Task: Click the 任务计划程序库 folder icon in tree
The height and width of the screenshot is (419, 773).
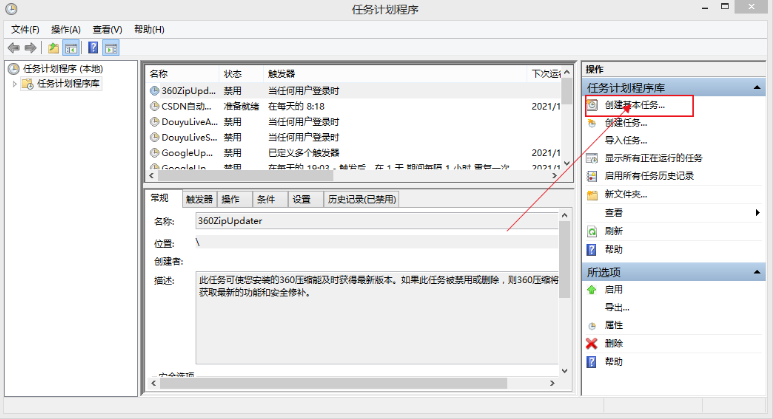Action: coord(28,84)
